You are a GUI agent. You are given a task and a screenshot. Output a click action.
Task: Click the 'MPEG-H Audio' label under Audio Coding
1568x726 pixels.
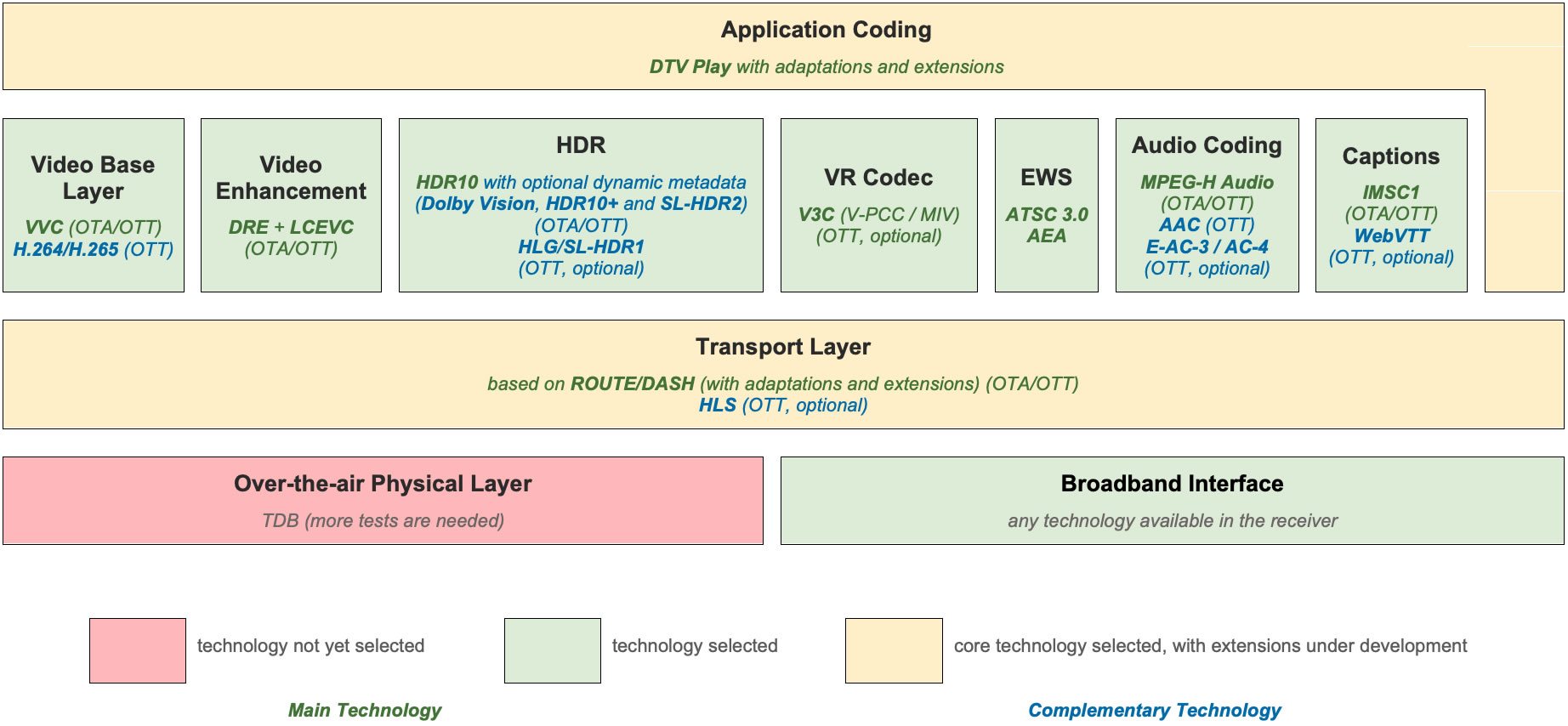pyautogui.click(x=1207, y=182)
